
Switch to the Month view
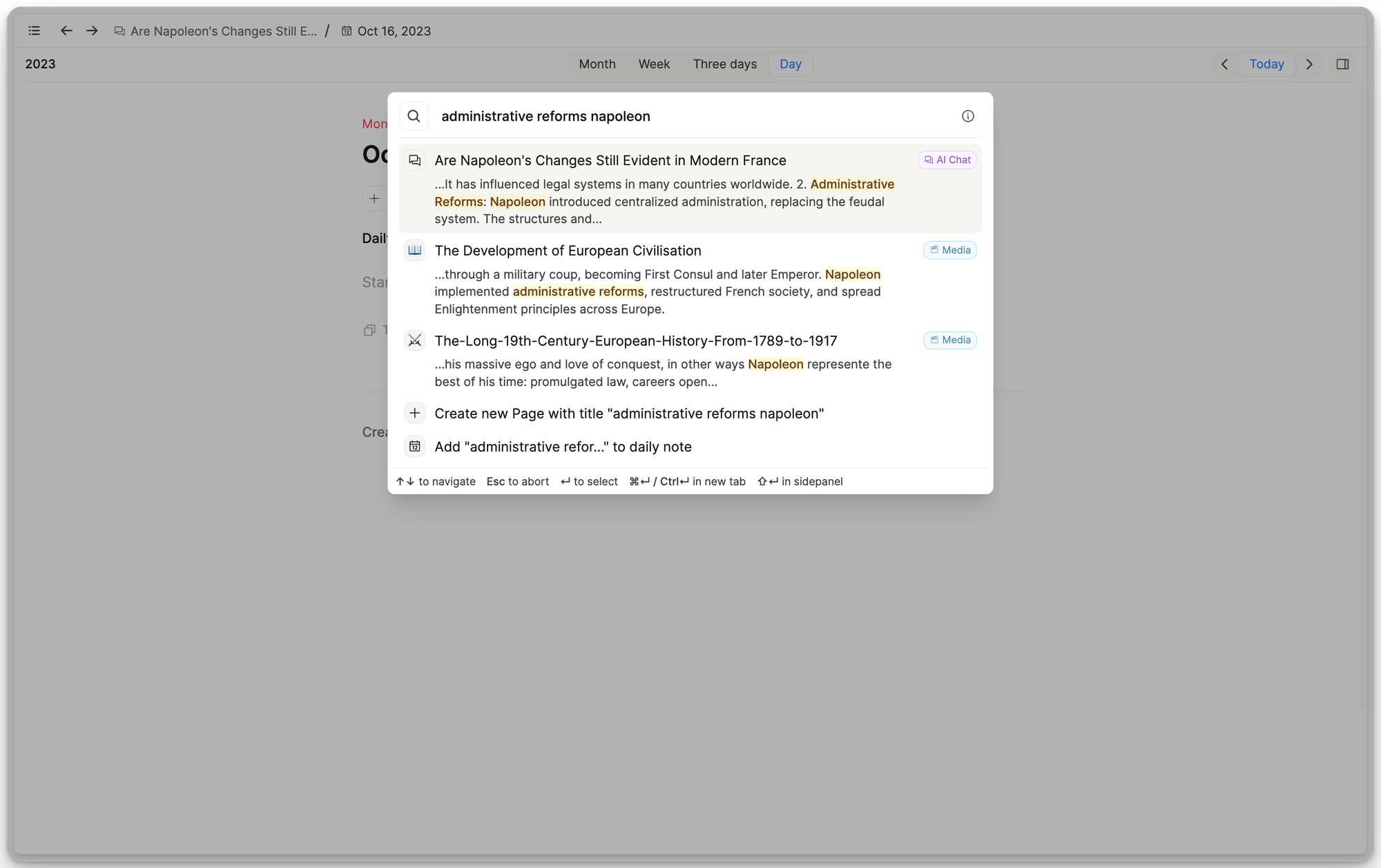(x=597, y=64)
